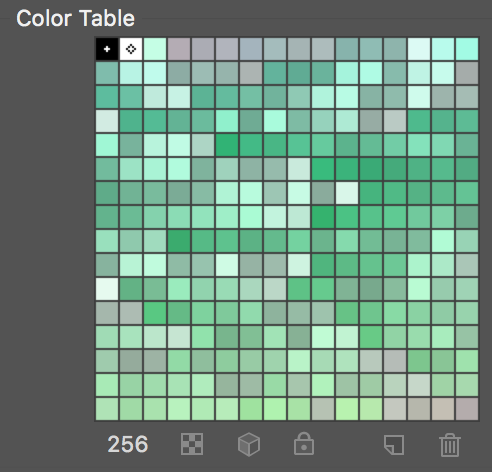This screenshot has height=472, width=492.
Task: Choose the light green swatch starting the bottom row
Action: [107, 409]
